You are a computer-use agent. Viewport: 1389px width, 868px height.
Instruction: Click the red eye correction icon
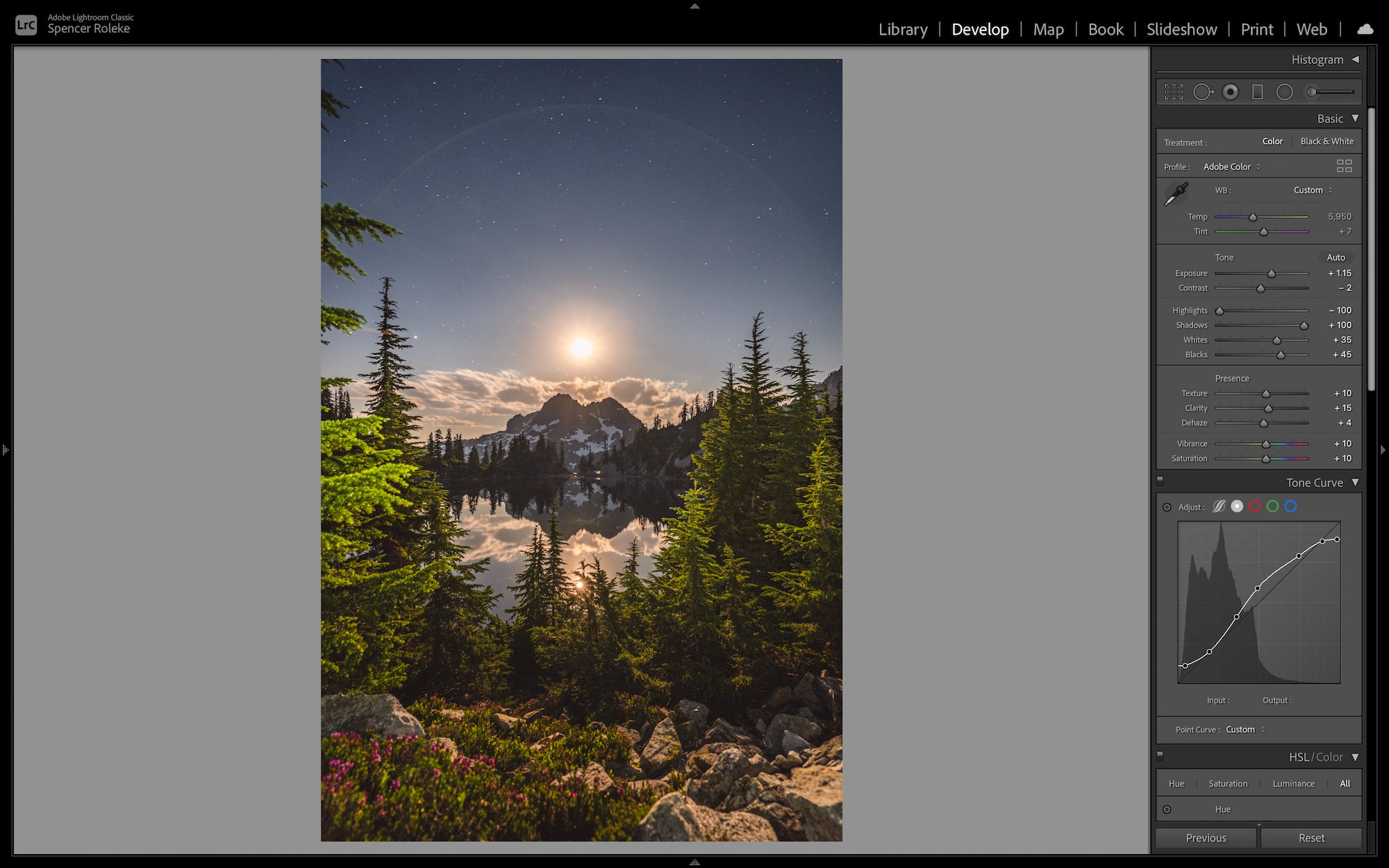(x=1231, y=91)
